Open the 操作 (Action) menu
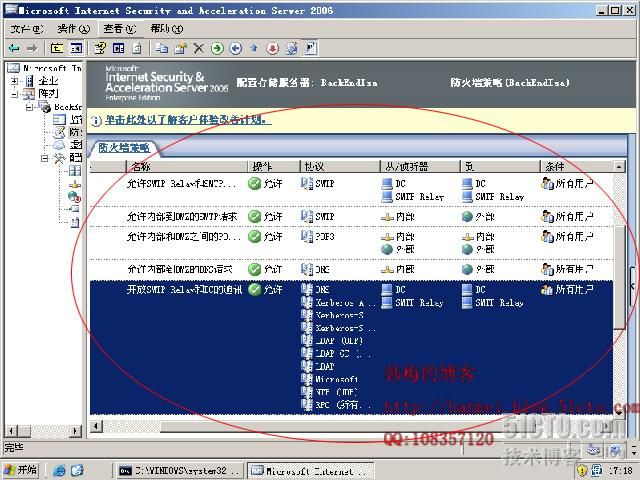Viewport: 640px width, 480px height. [x=73, y=29]
